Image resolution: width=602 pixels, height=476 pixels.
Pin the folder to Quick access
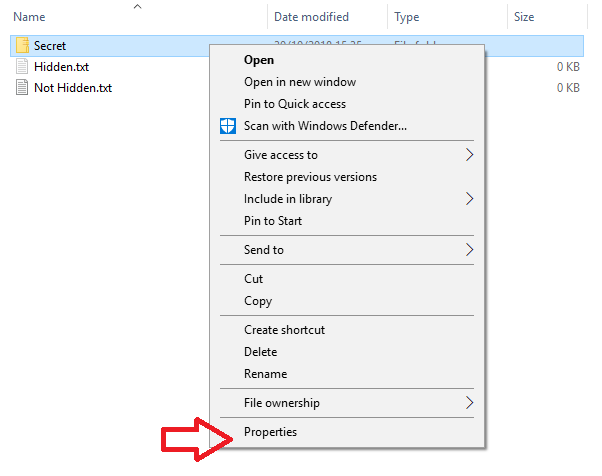tap(294, 104)
